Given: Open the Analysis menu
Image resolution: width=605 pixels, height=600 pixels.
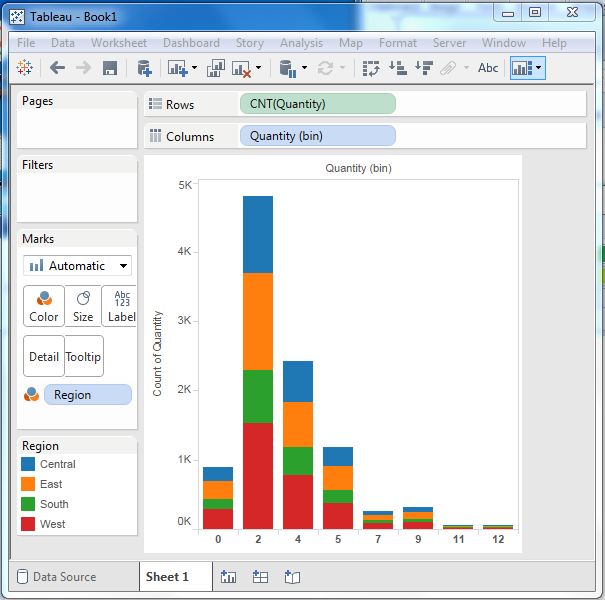Looking at the screenshot, I should pos(301,43).
